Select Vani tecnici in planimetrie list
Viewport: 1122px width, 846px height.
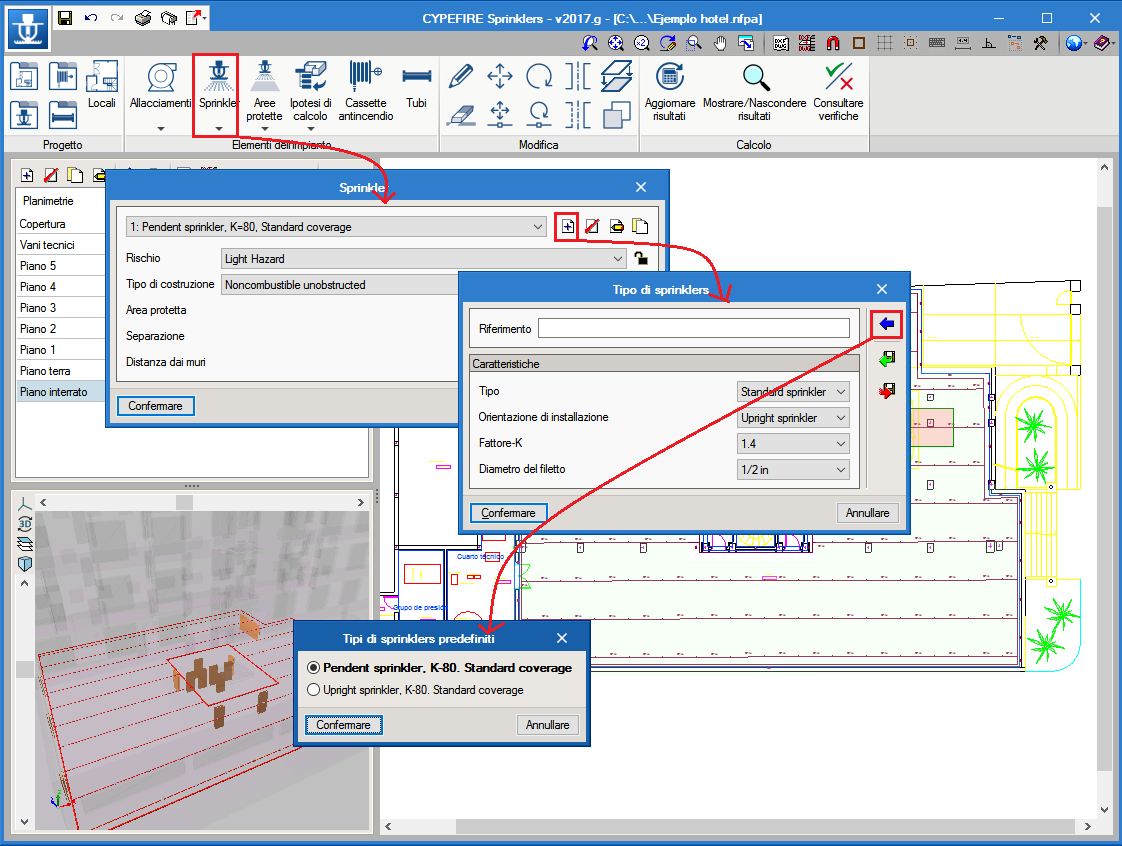pyautogui.click(x=60, y=245)
